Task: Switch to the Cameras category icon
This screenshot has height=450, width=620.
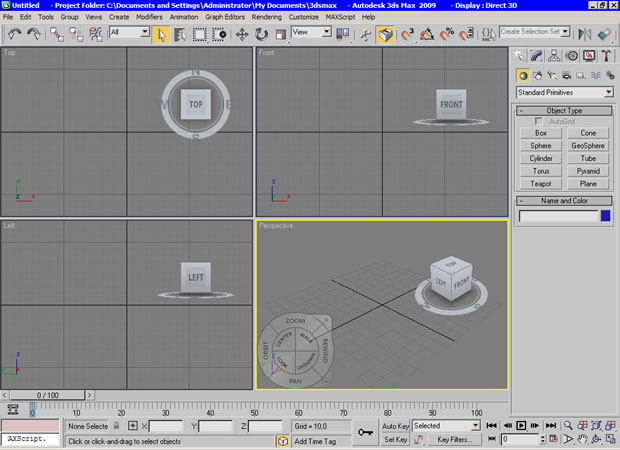Action: click(566, 75)
